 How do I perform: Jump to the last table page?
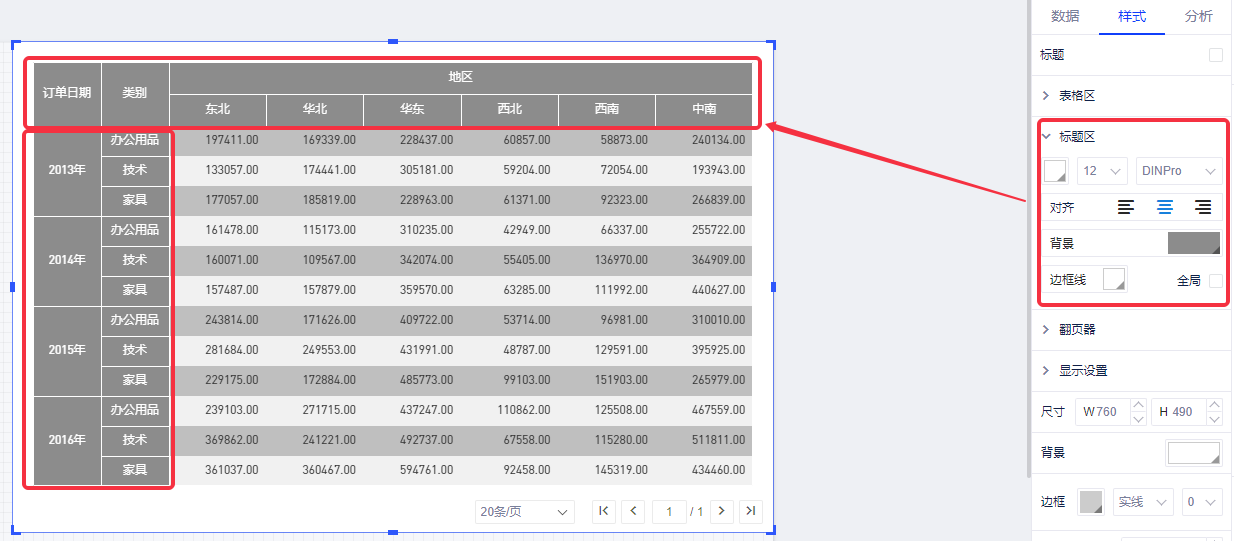750,511
